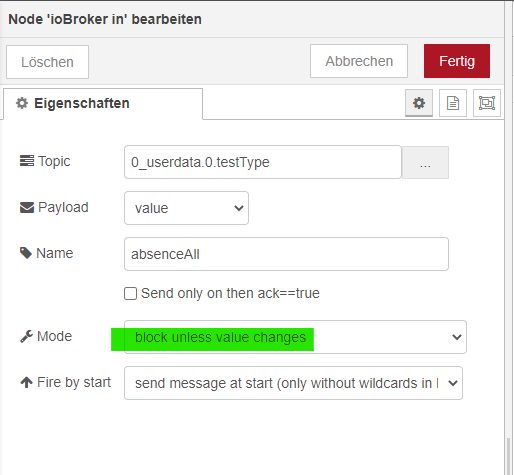Expand the Mode dropdown list
Screen dimensions: 514x475
click(295, 337)
